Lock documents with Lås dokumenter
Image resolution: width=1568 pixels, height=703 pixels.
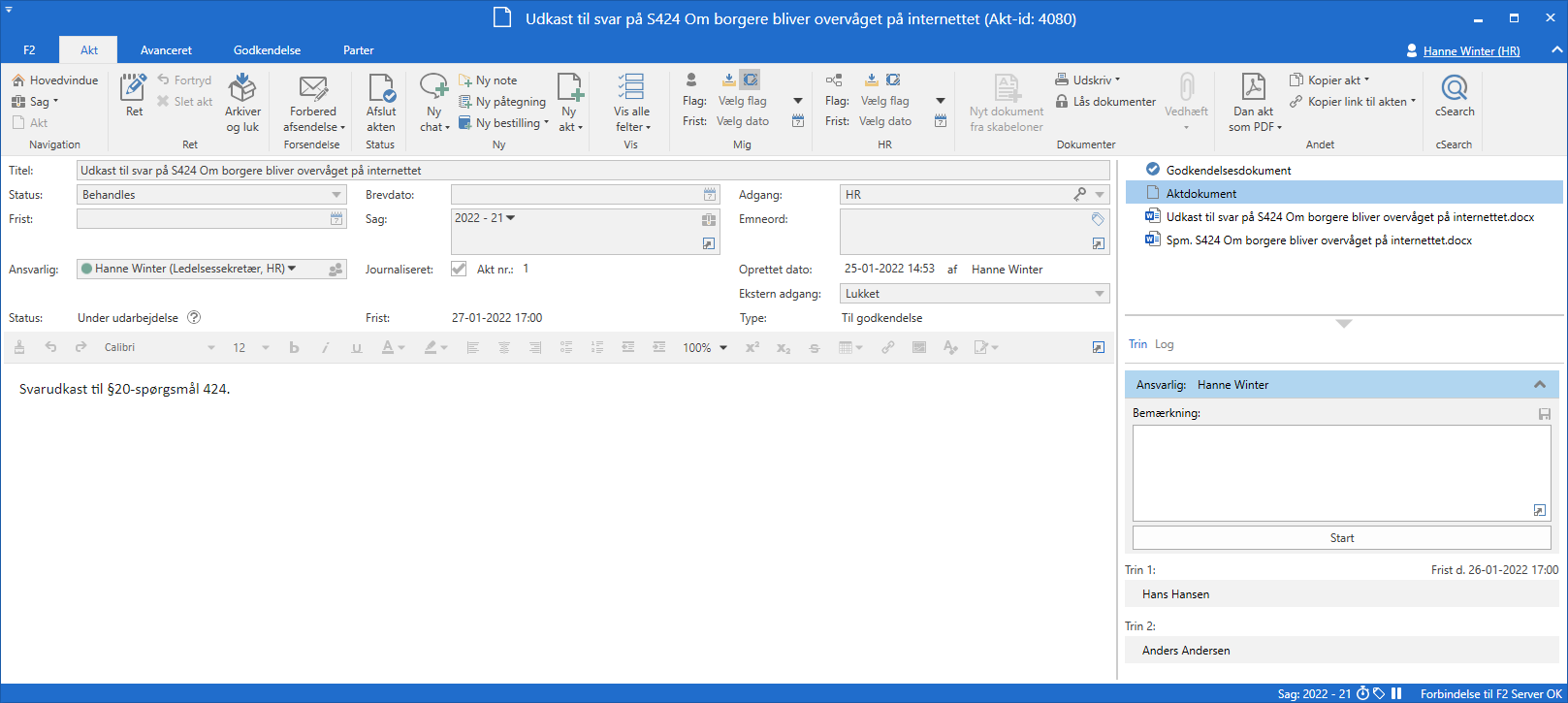pos(1105,102)
